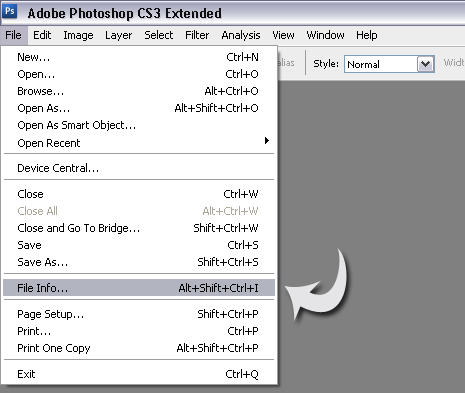Open File Info... dialog
This screenshot has height=393, width=465.
coord(139,288)
